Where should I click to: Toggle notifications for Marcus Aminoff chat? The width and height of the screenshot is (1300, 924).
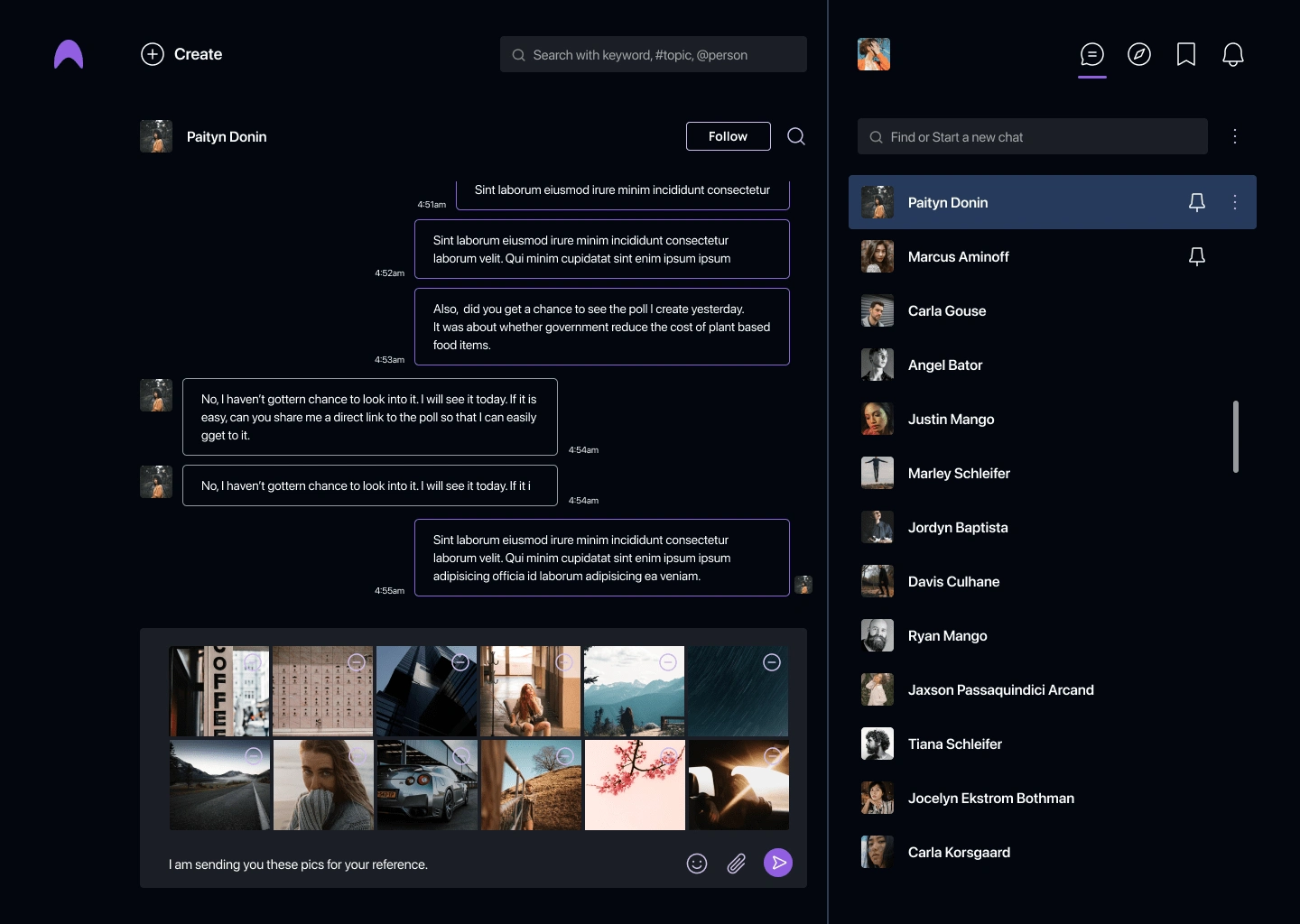coord(1197,256)
